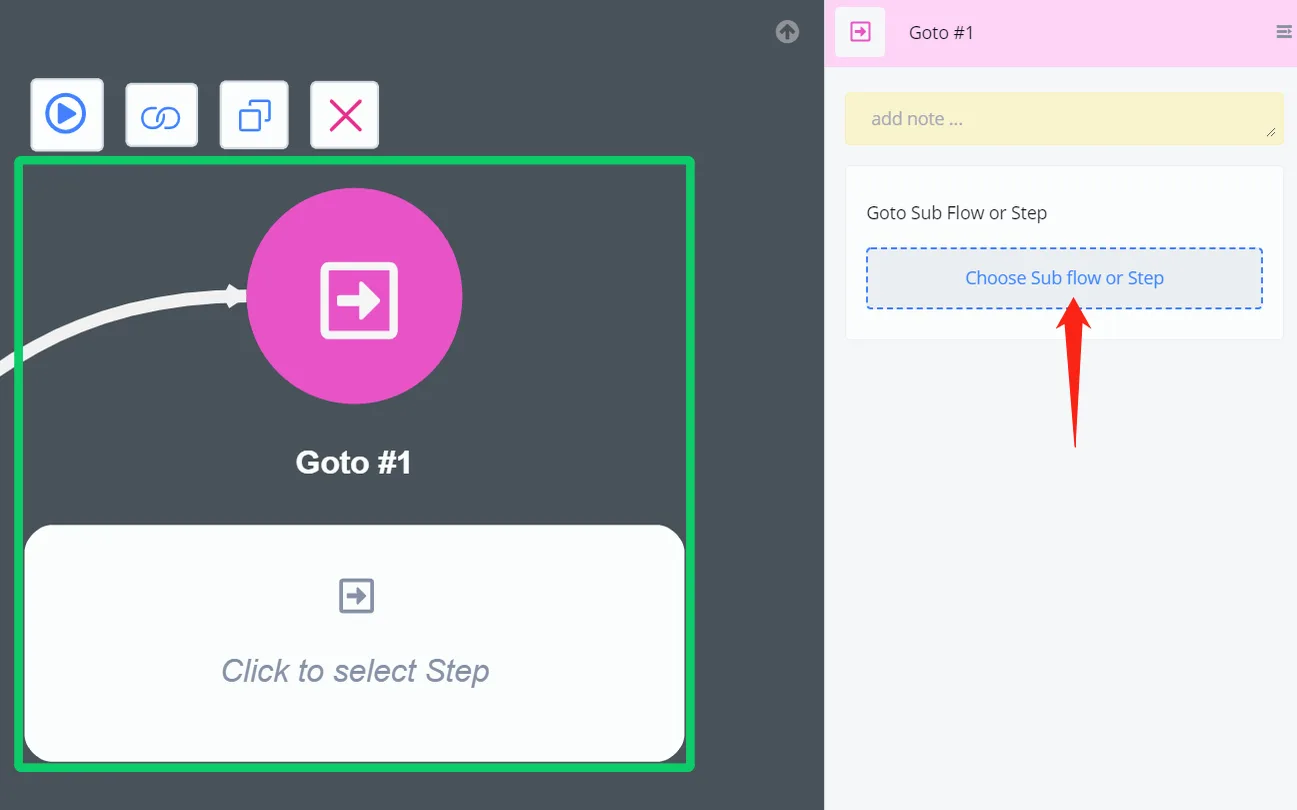Viewport: 1297px width, 810px height.
Task: Click the gray arrow icon in step card
Action: pyautogui.click(x=356, y=596)
